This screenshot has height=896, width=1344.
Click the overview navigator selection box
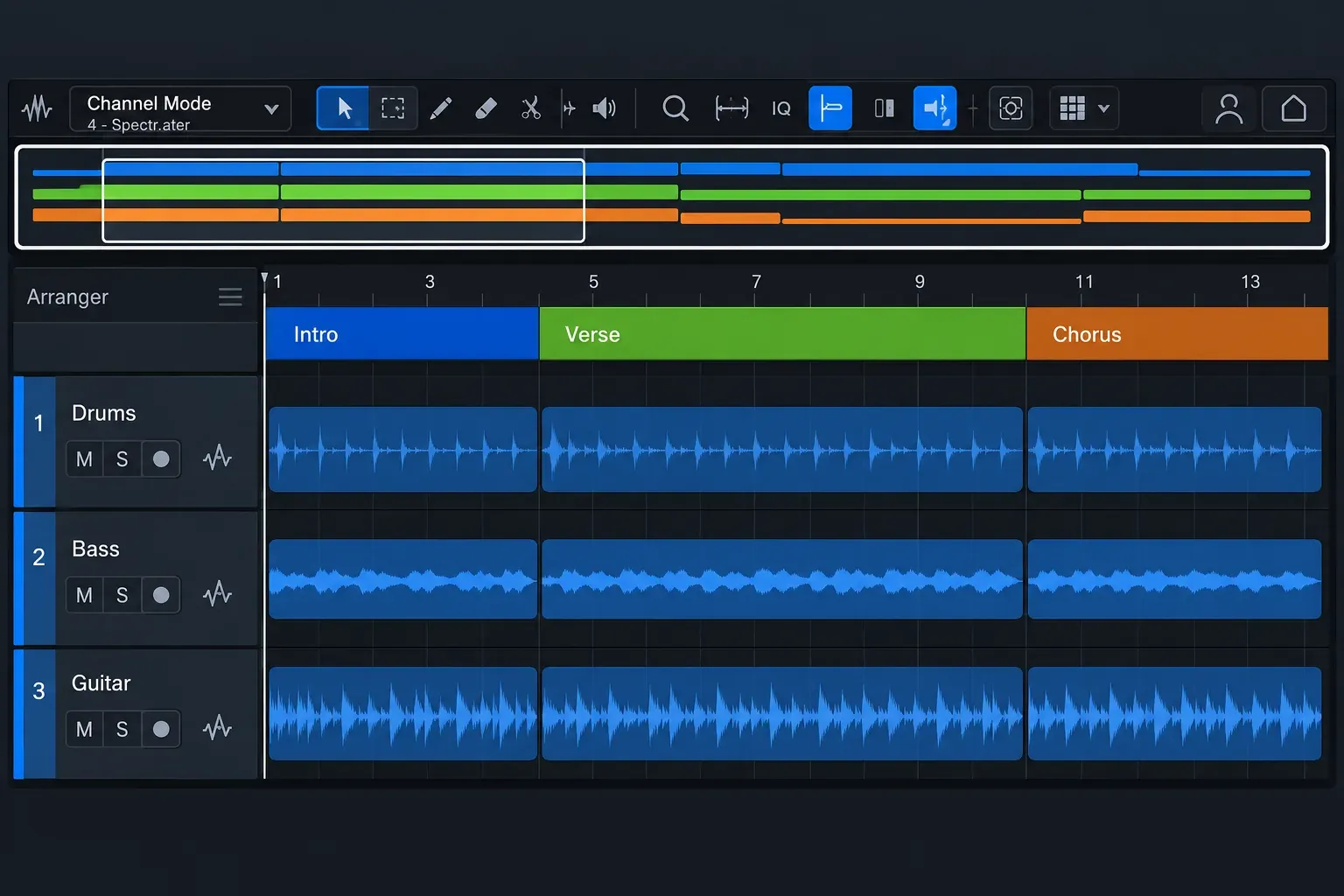click(x=343, y=200)
